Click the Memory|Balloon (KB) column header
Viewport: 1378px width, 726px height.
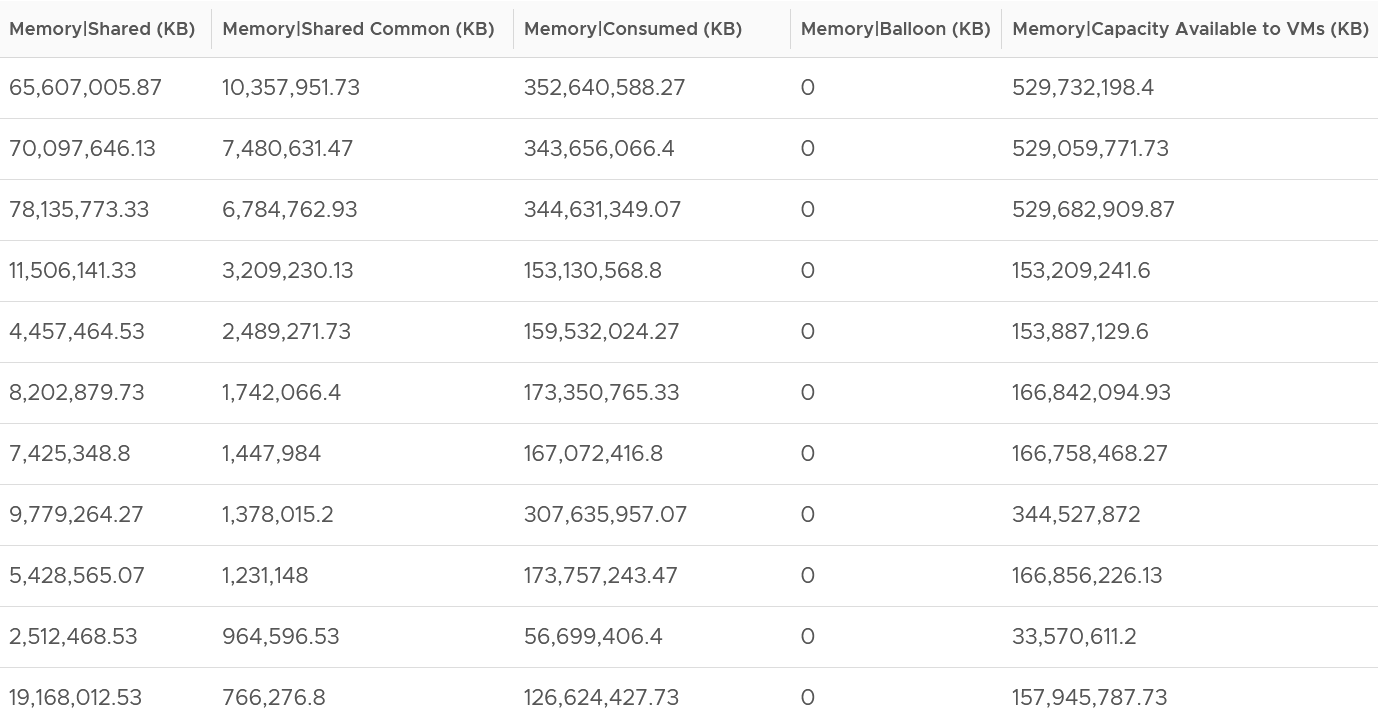895,29
